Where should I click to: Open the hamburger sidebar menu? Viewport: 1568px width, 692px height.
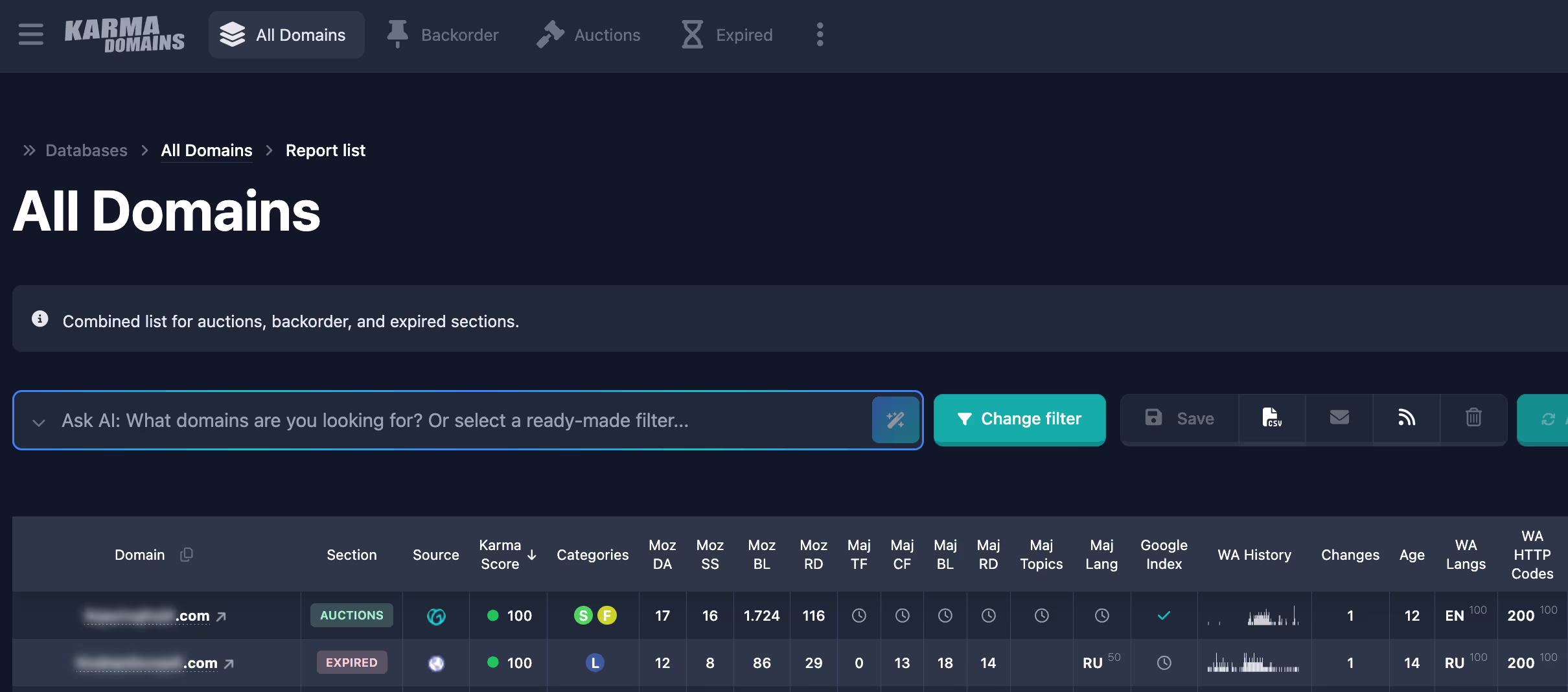[30, 34]
